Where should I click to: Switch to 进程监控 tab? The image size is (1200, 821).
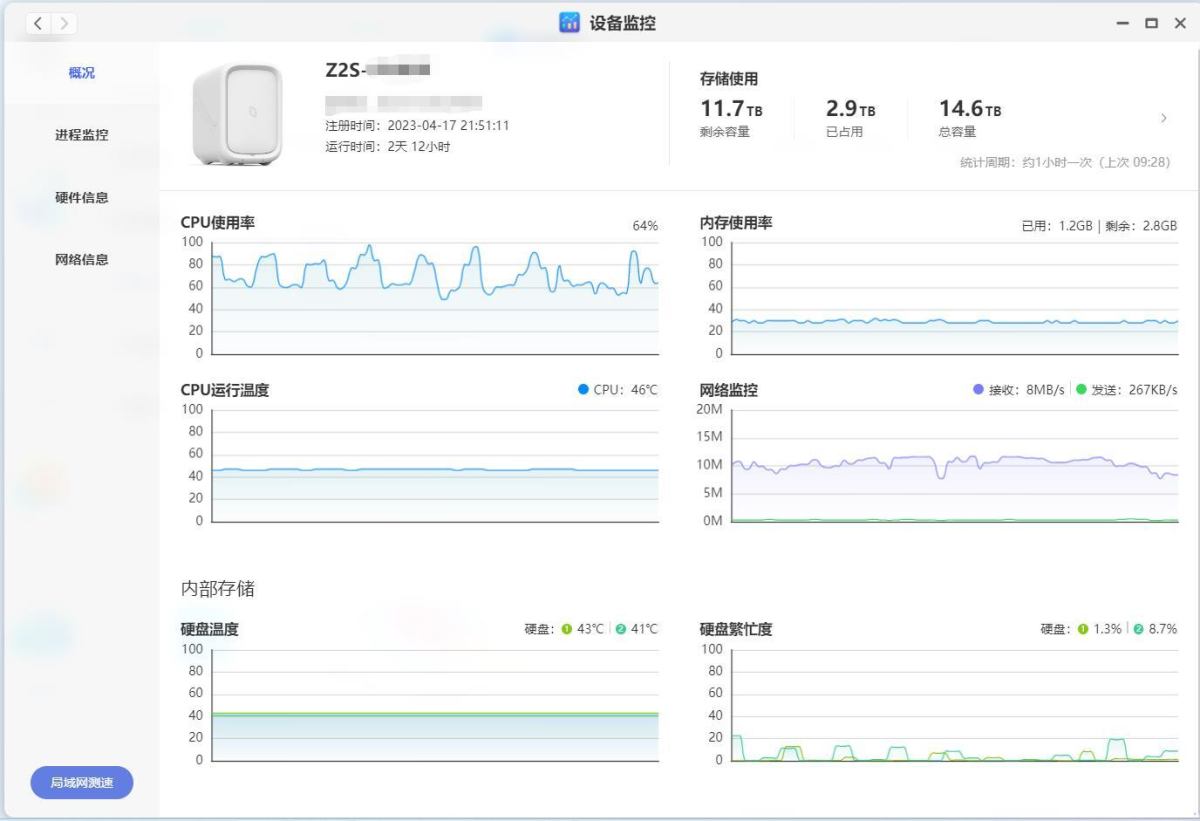pyautogui.click(x=82, y=135)
